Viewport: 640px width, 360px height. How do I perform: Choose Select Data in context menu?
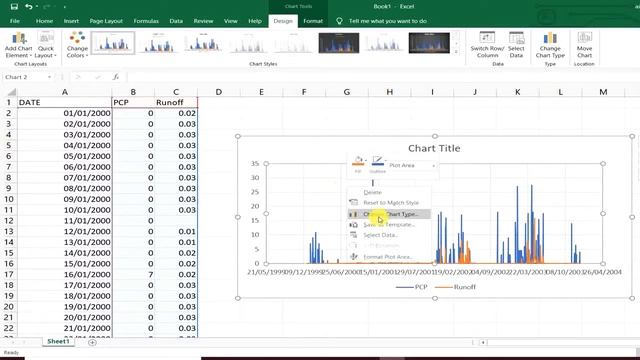389,235
